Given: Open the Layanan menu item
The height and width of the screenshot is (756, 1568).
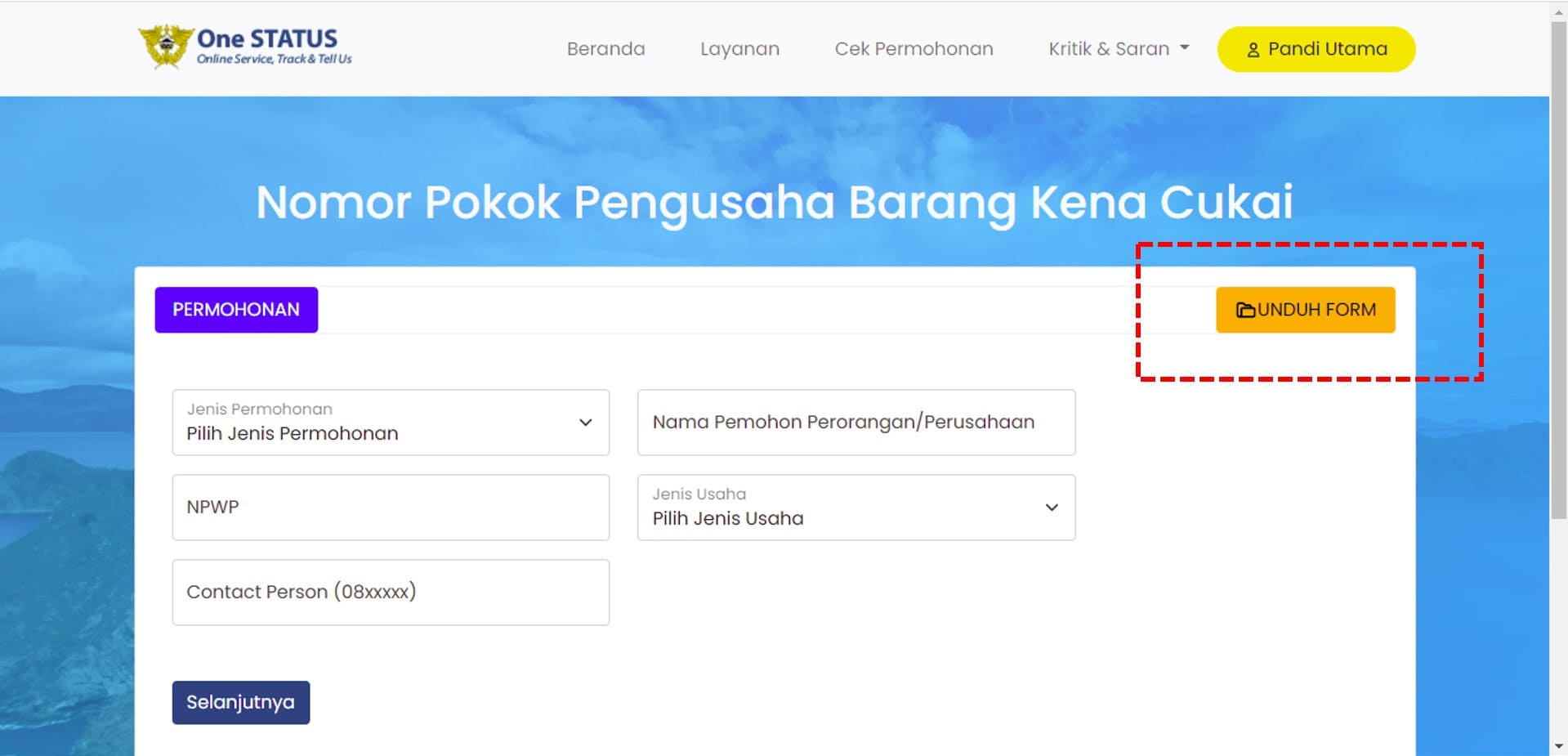Looking at the screenshot, I should pos(739,49).
